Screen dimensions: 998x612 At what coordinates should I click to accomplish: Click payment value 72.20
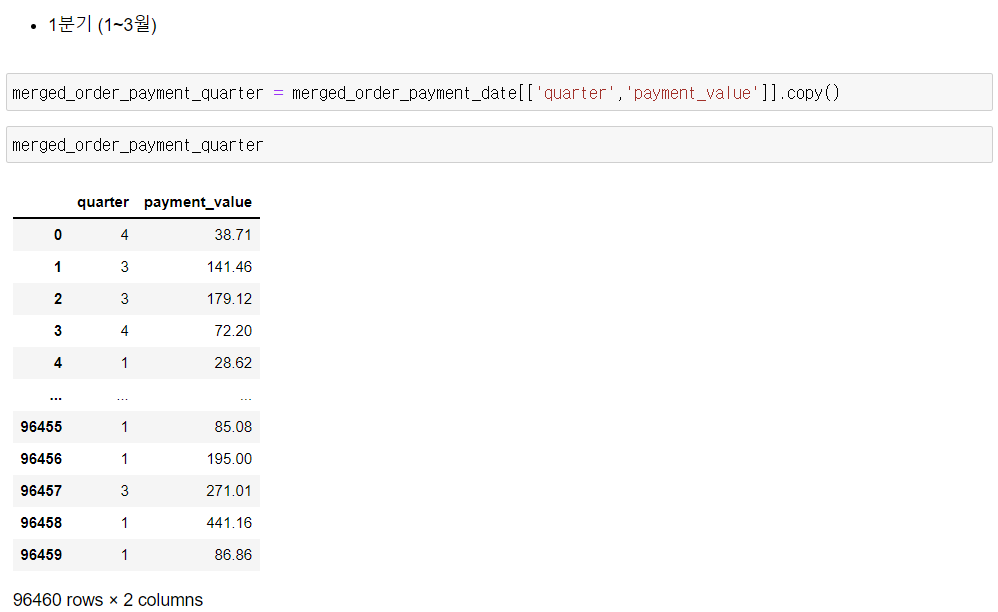click(x=233, y=331)
